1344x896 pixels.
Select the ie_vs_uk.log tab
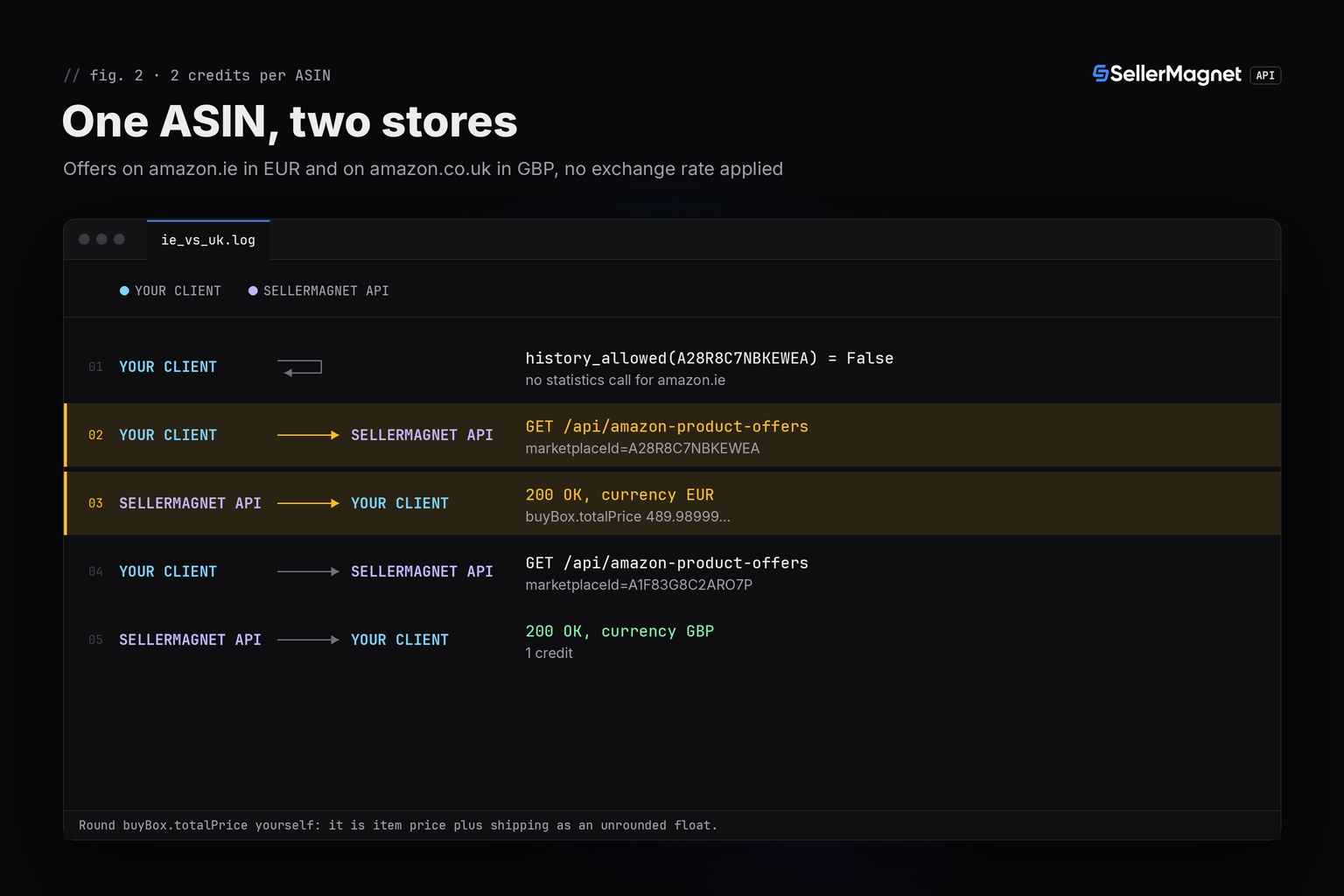208,240
